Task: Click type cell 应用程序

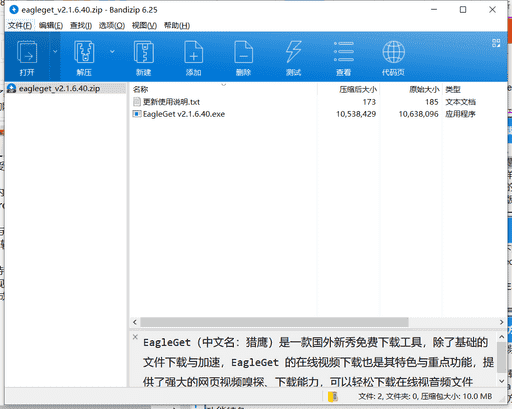Action: (460, 114)
